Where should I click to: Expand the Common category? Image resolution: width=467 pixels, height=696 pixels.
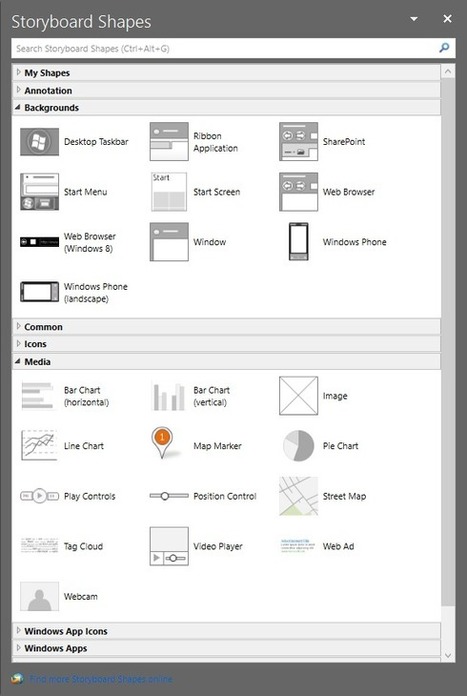[x=226, y=327]
